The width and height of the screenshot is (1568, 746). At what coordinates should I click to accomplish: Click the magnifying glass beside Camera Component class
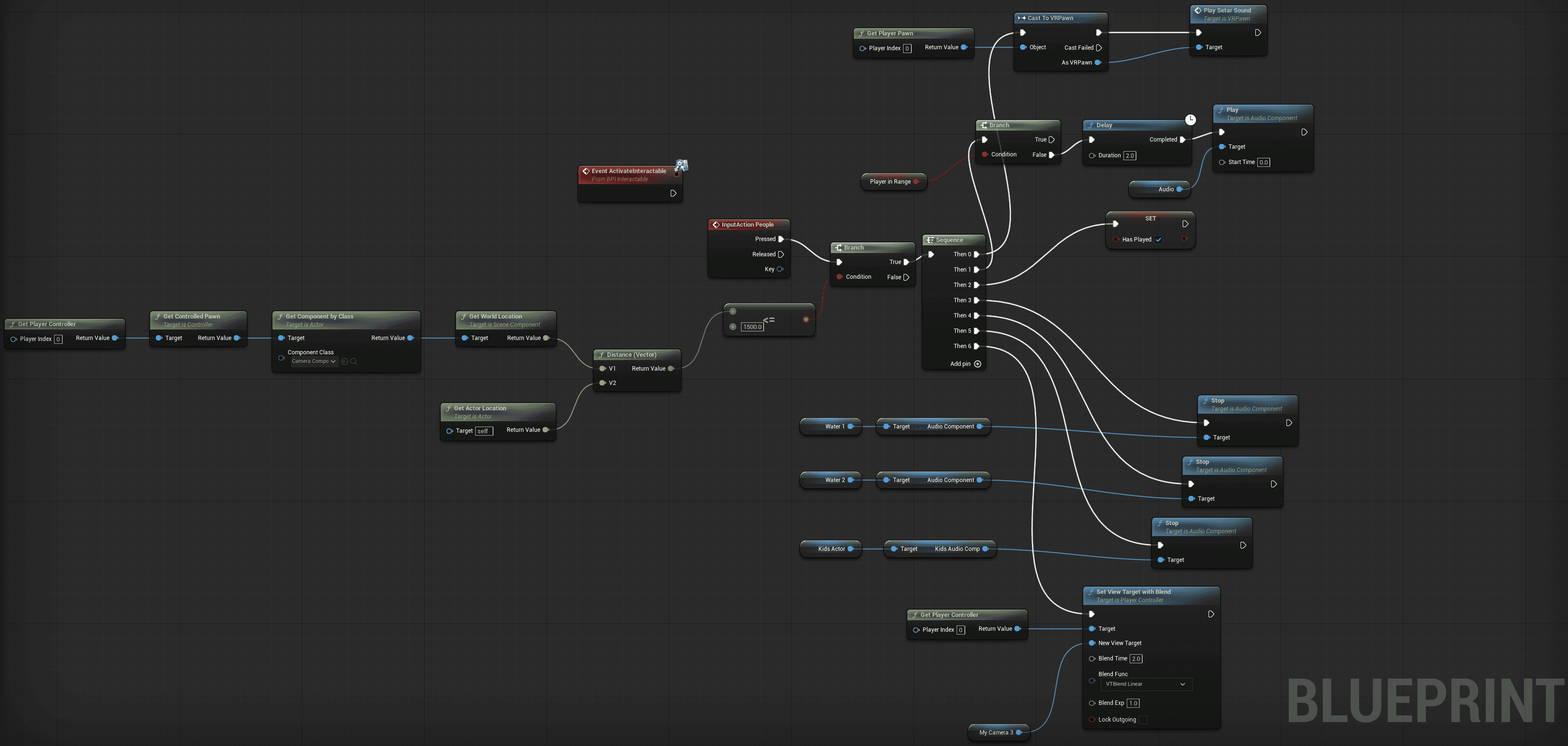coord(354,361)
